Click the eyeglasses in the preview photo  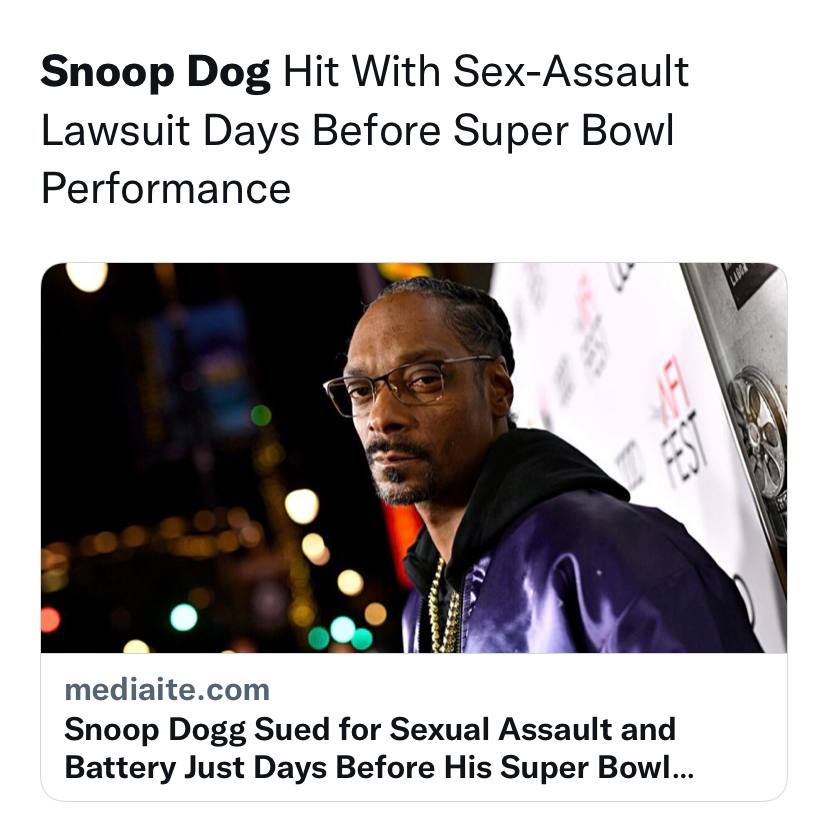click(x=409, y=384)
